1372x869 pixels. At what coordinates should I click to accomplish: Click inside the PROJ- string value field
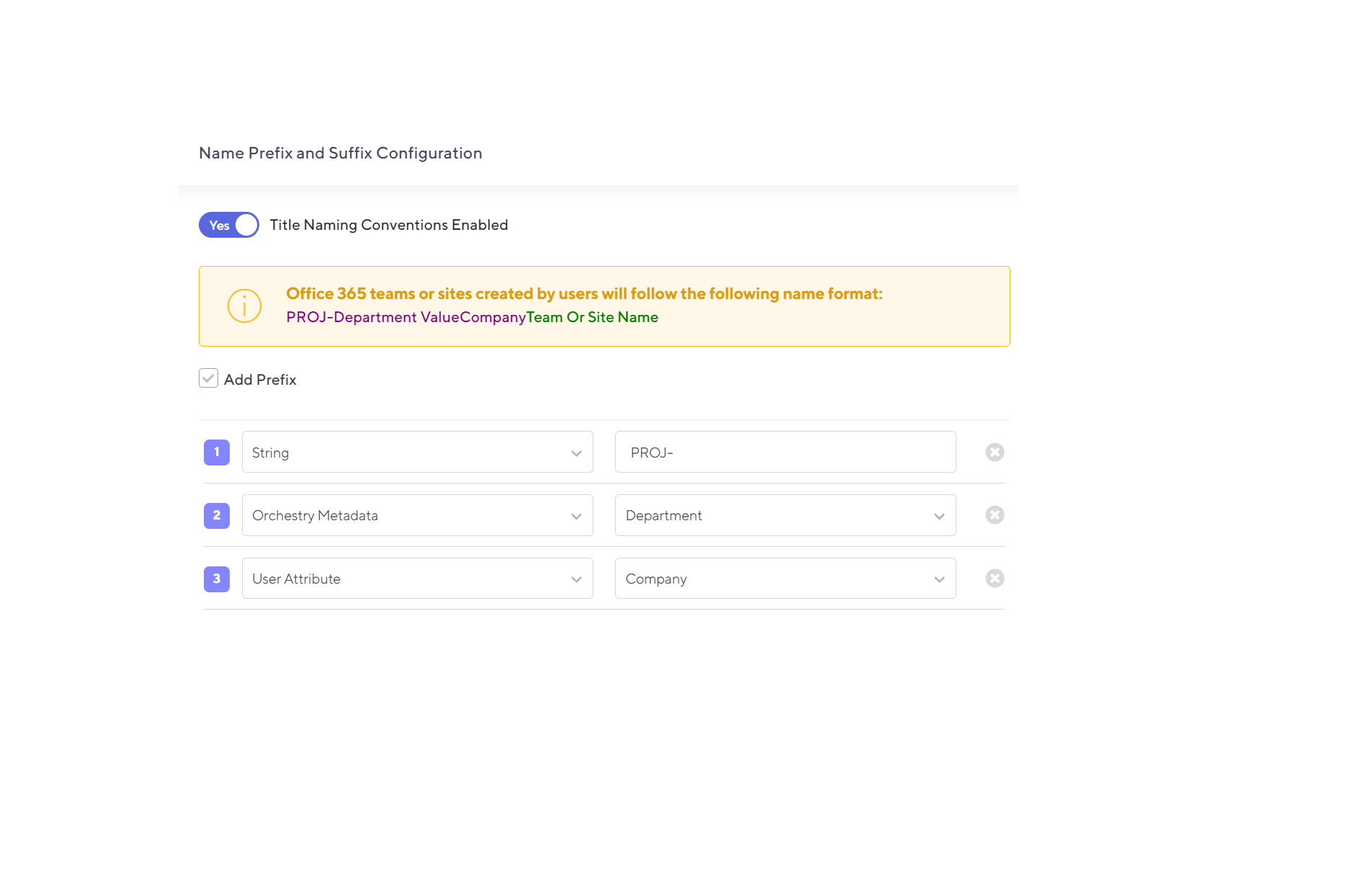784,452
